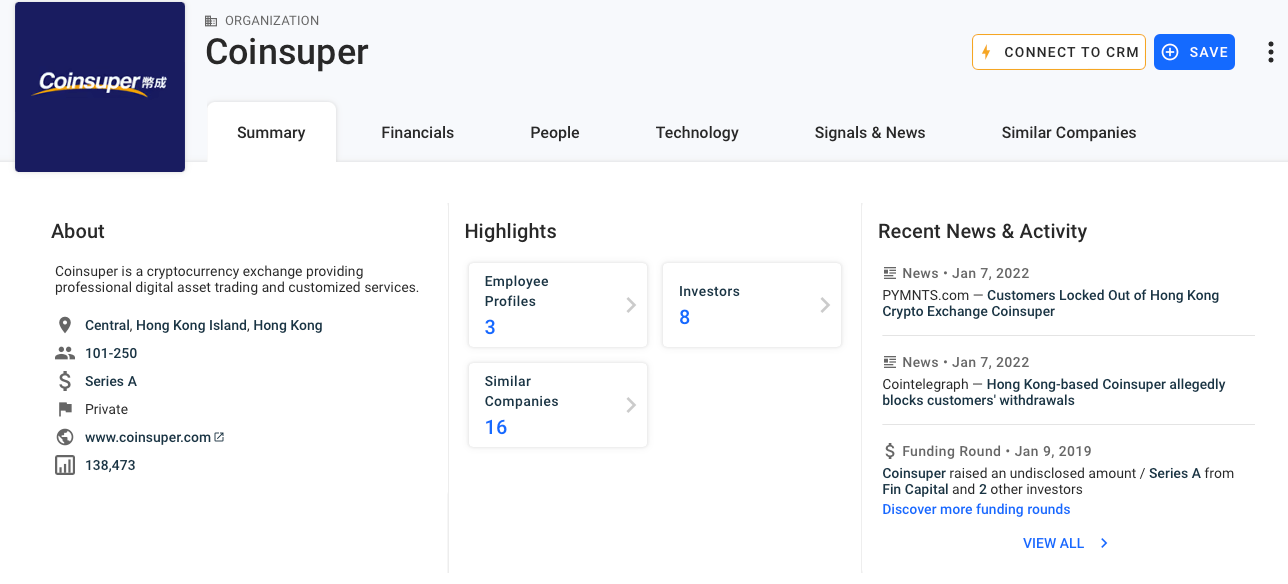Go to the Technology tab
This screenshot has height=584, width=1288.
(697, 132)
